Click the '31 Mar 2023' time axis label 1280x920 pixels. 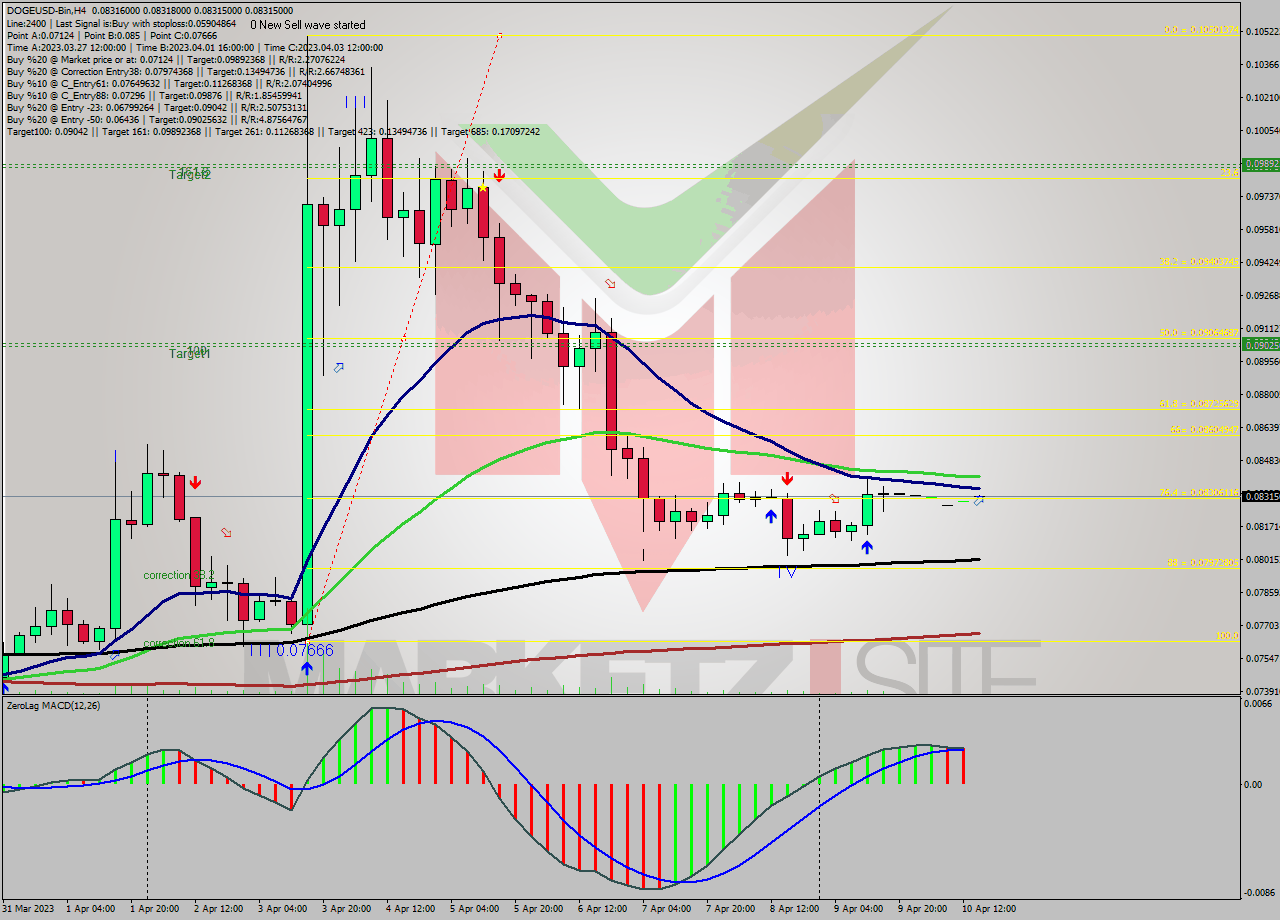tap(30, 909)
